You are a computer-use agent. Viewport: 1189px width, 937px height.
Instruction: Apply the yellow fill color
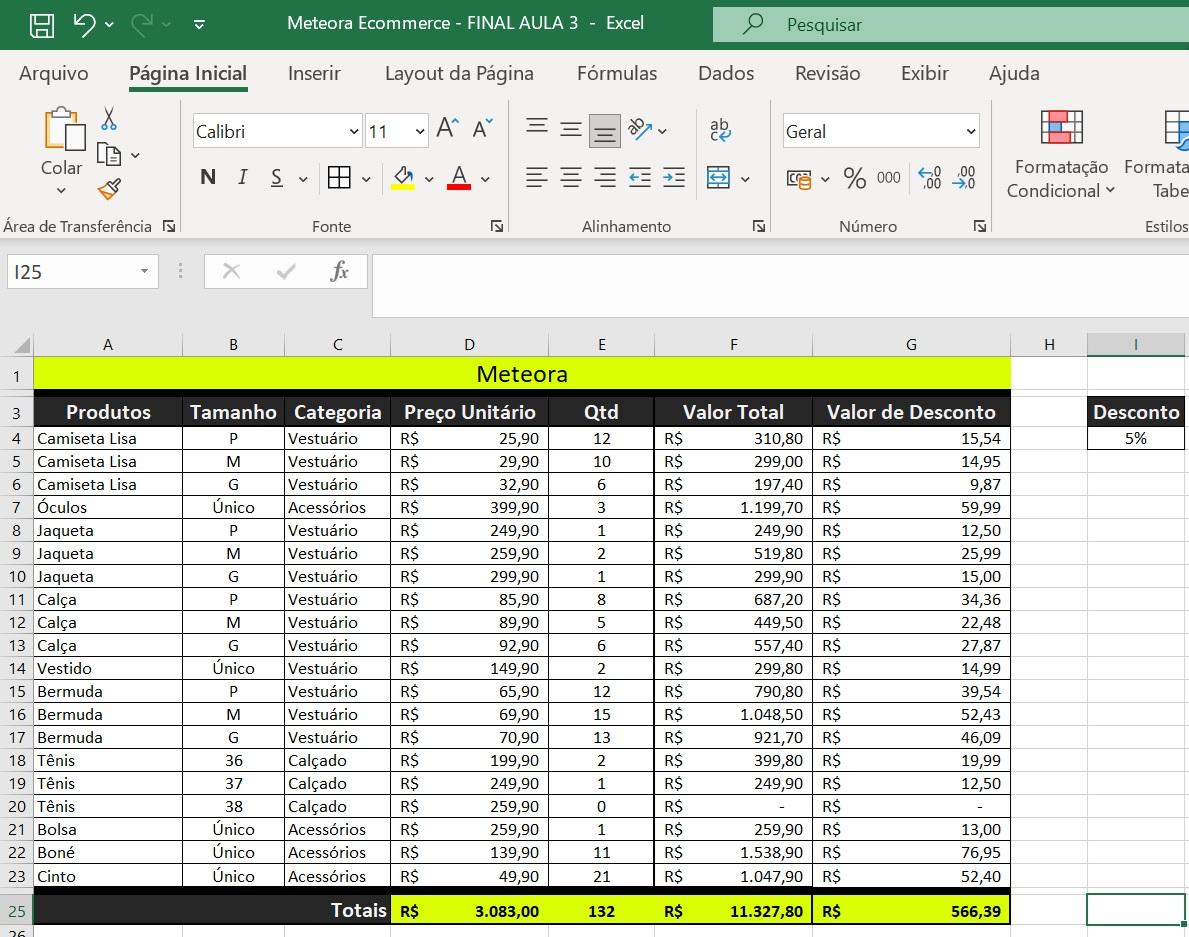(403, 178)
